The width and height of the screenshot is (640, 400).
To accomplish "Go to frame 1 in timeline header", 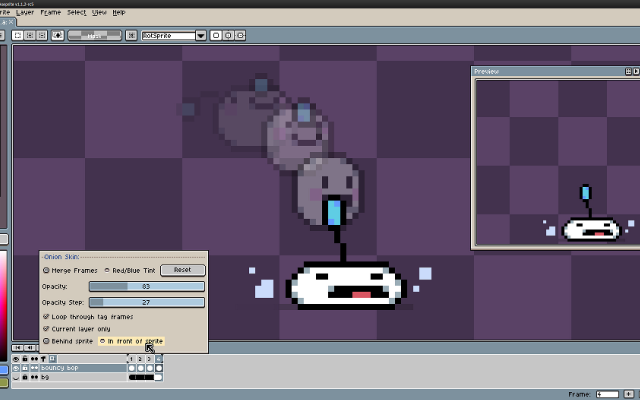I will pos(131,359).
